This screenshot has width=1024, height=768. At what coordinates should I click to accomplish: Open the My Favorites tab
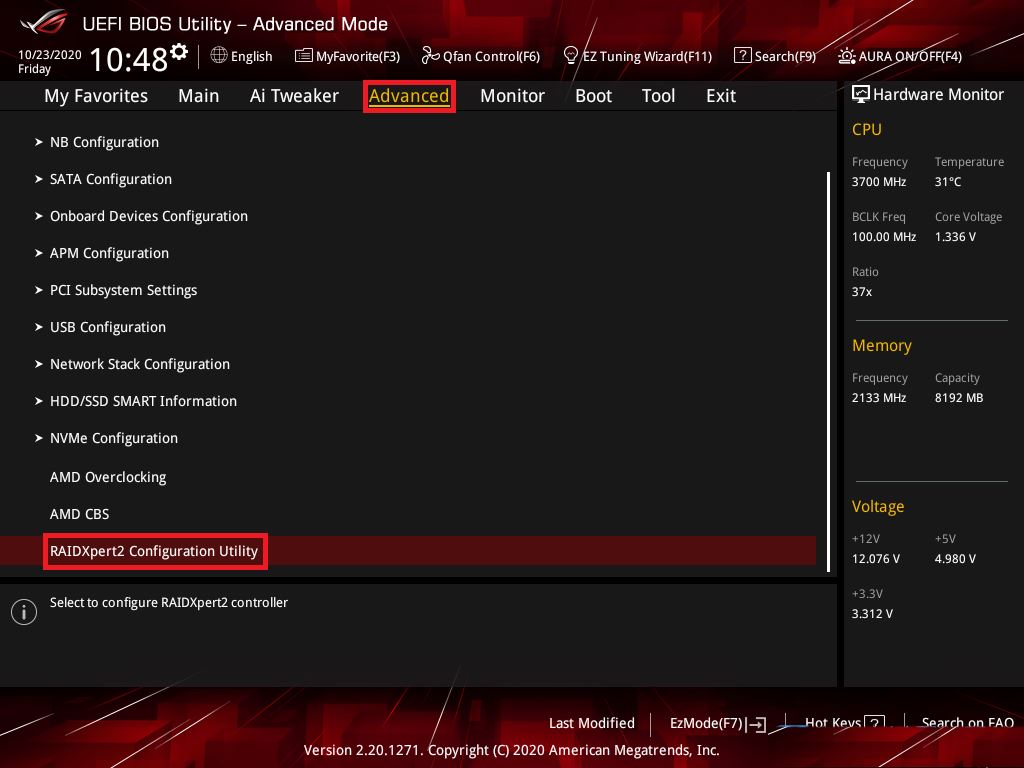pos(96,96)
